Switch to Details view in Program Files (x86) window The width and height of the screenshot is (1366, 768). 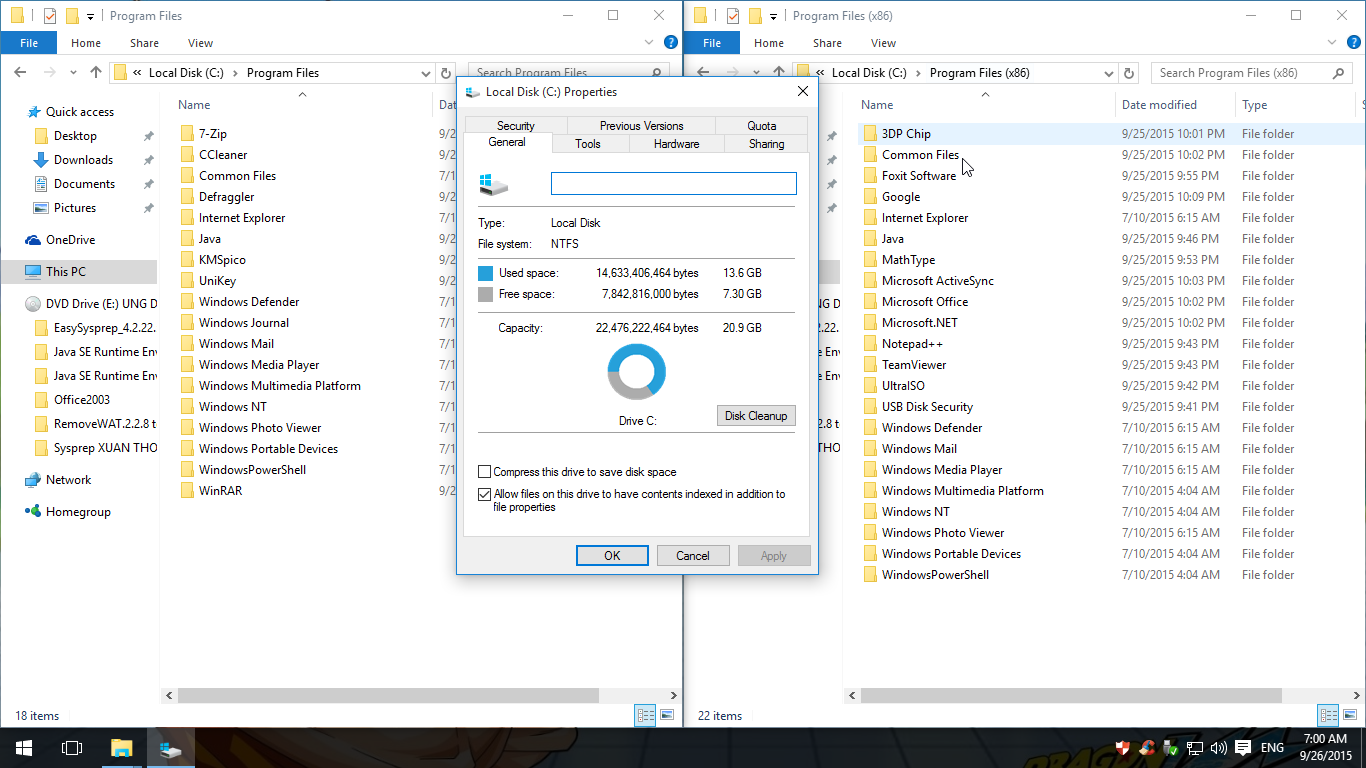1328,715
